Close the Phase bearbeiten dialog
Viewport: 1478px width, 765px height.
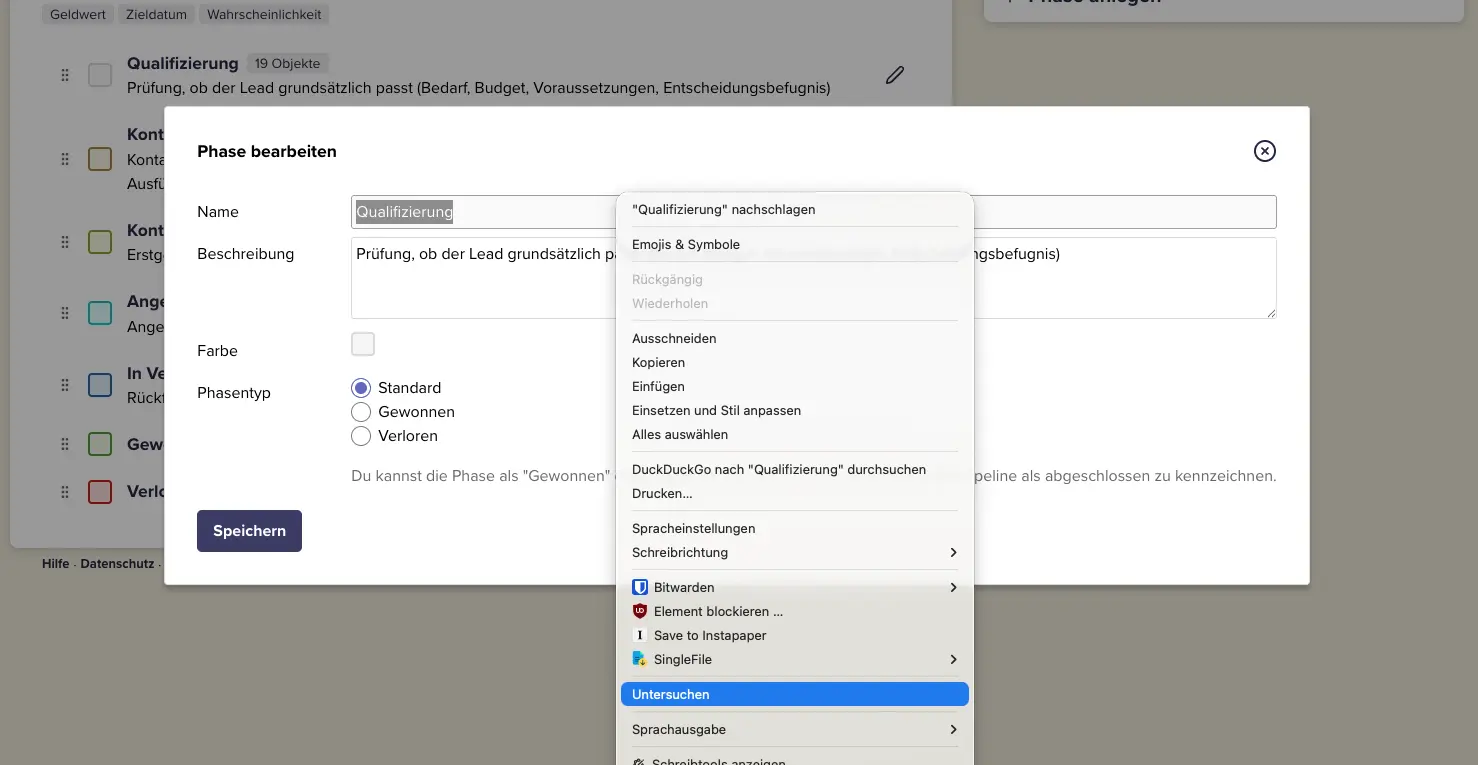coord(1265,151)
